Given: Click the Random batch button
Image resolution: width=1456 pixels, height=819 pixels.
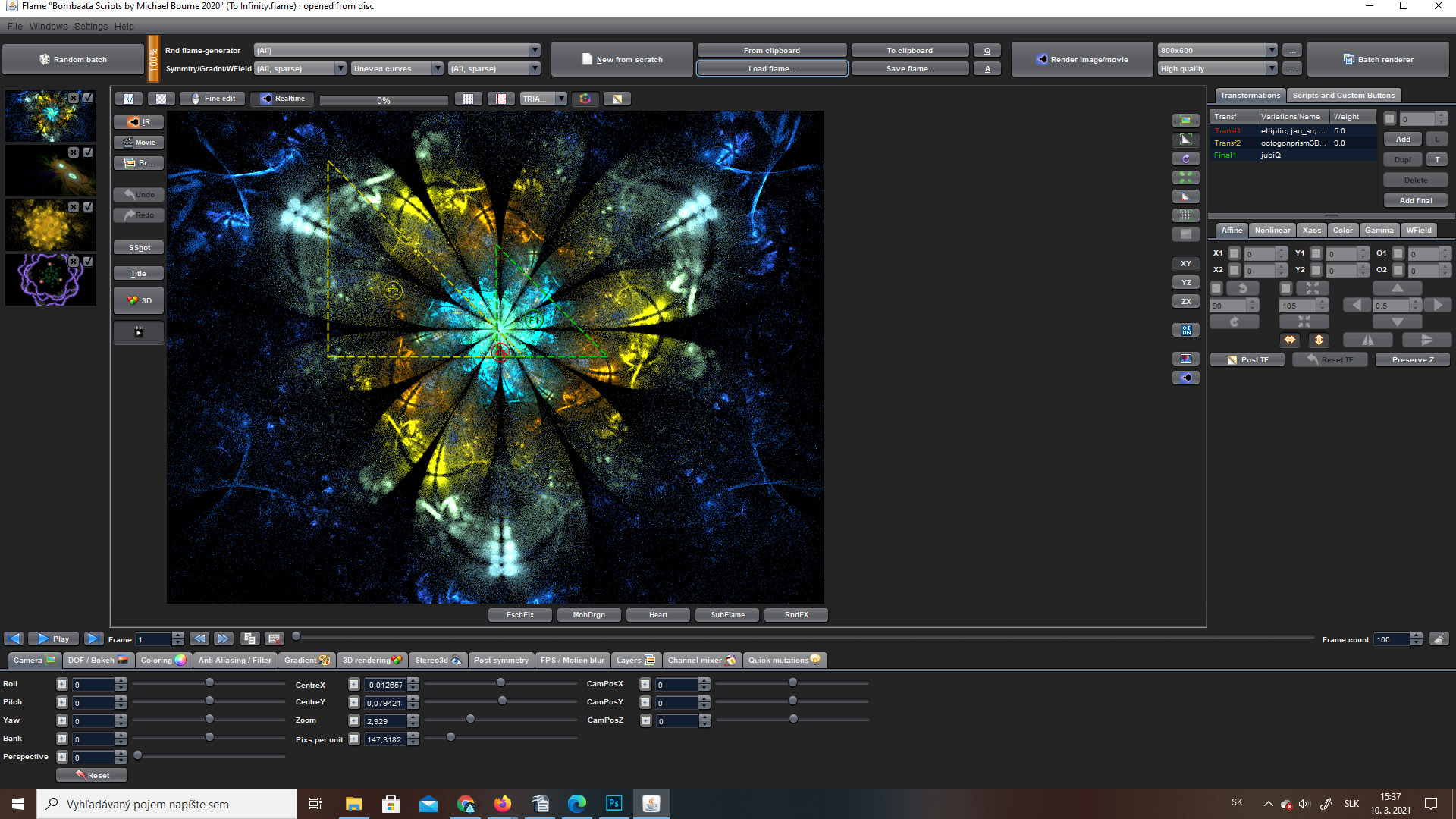Looking at the screenshot, I should pyautogui.click(x=73, y=60).
